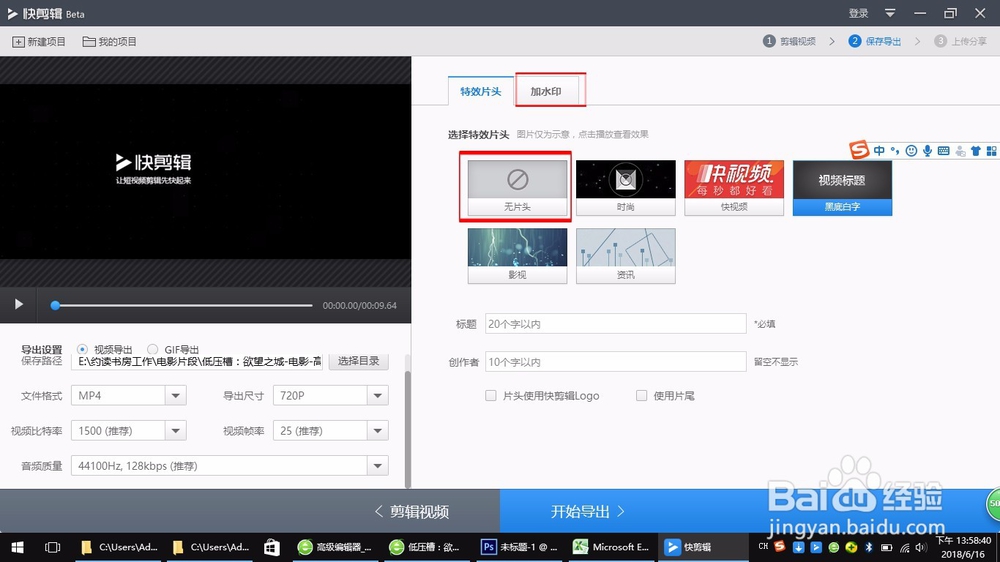The image size is (1000, 562).
Task: Open second C:\Users\Ad... folder taskbar item
Action: pos(211,547)
